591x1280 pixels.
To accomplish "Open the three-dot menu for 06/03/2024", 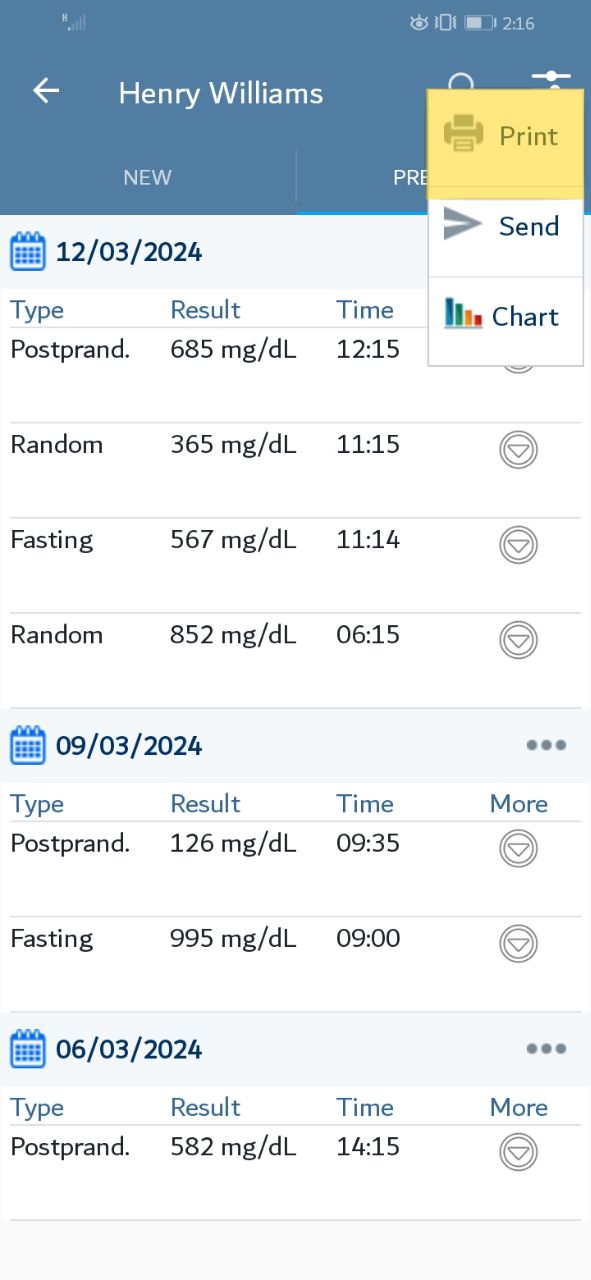I will click(x=546, y=1048).
